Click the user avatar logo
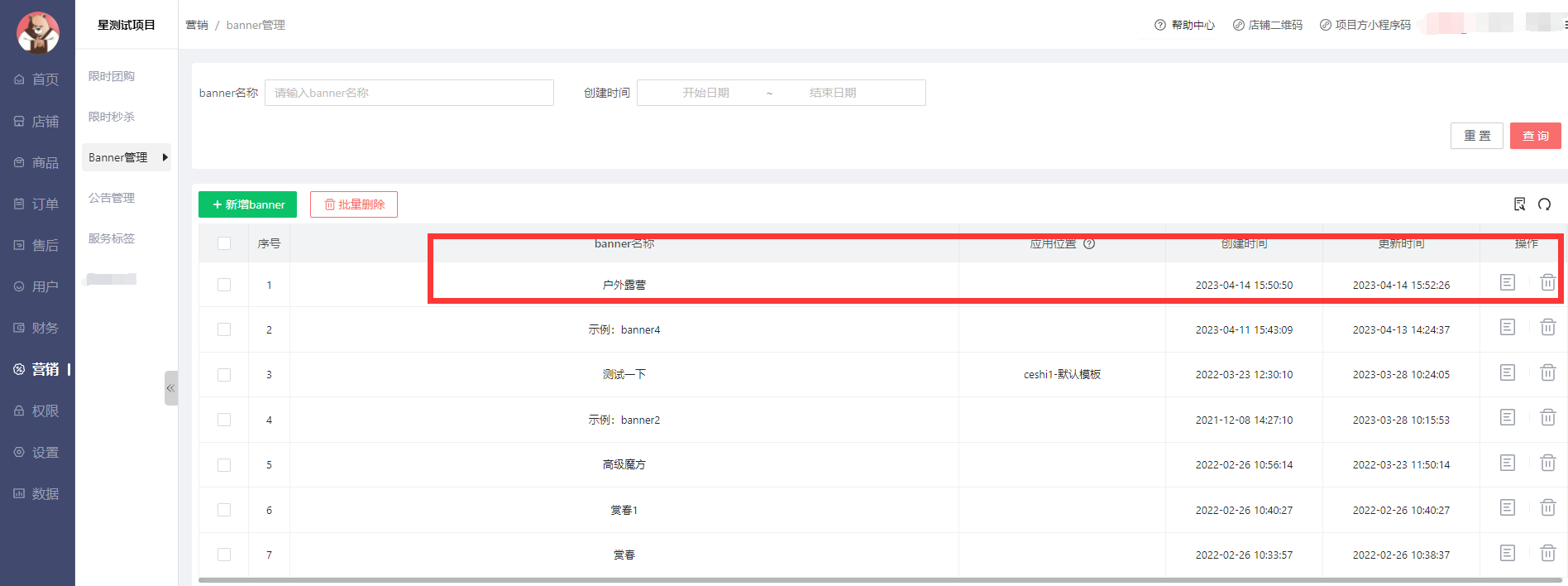The image size is (1568, 586). (37, 32)
